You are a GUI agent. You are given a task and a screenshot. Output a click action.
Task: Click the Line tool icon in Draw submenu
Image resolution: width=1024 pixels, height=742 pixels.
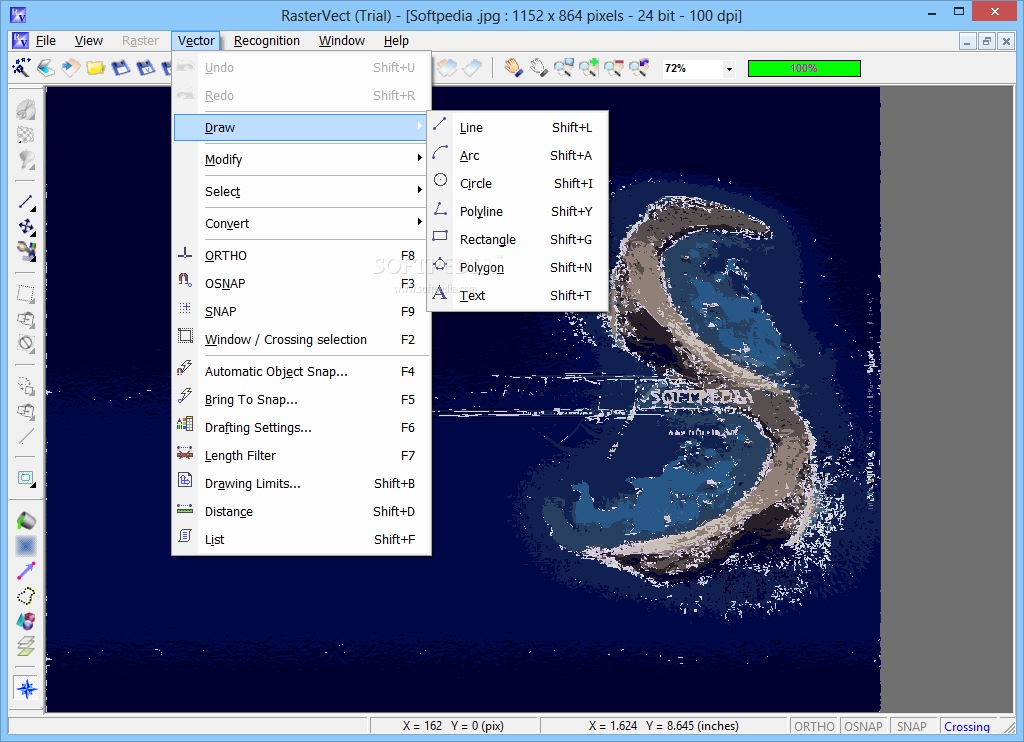[x=440, y=123]
